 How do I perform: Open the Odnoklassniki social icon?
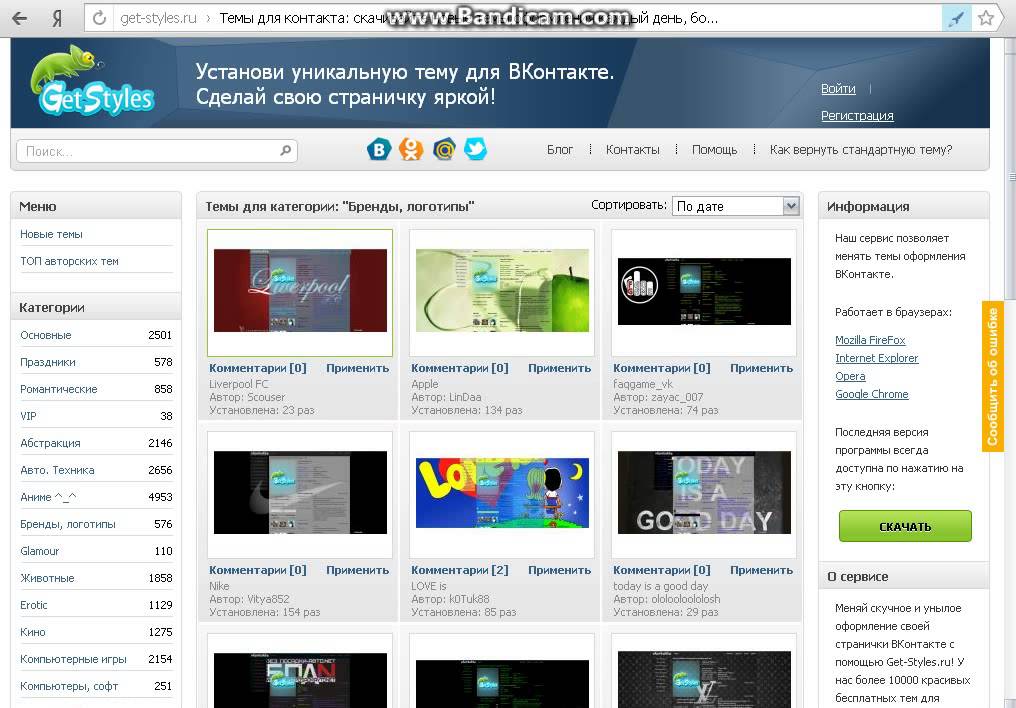[411, 150]
